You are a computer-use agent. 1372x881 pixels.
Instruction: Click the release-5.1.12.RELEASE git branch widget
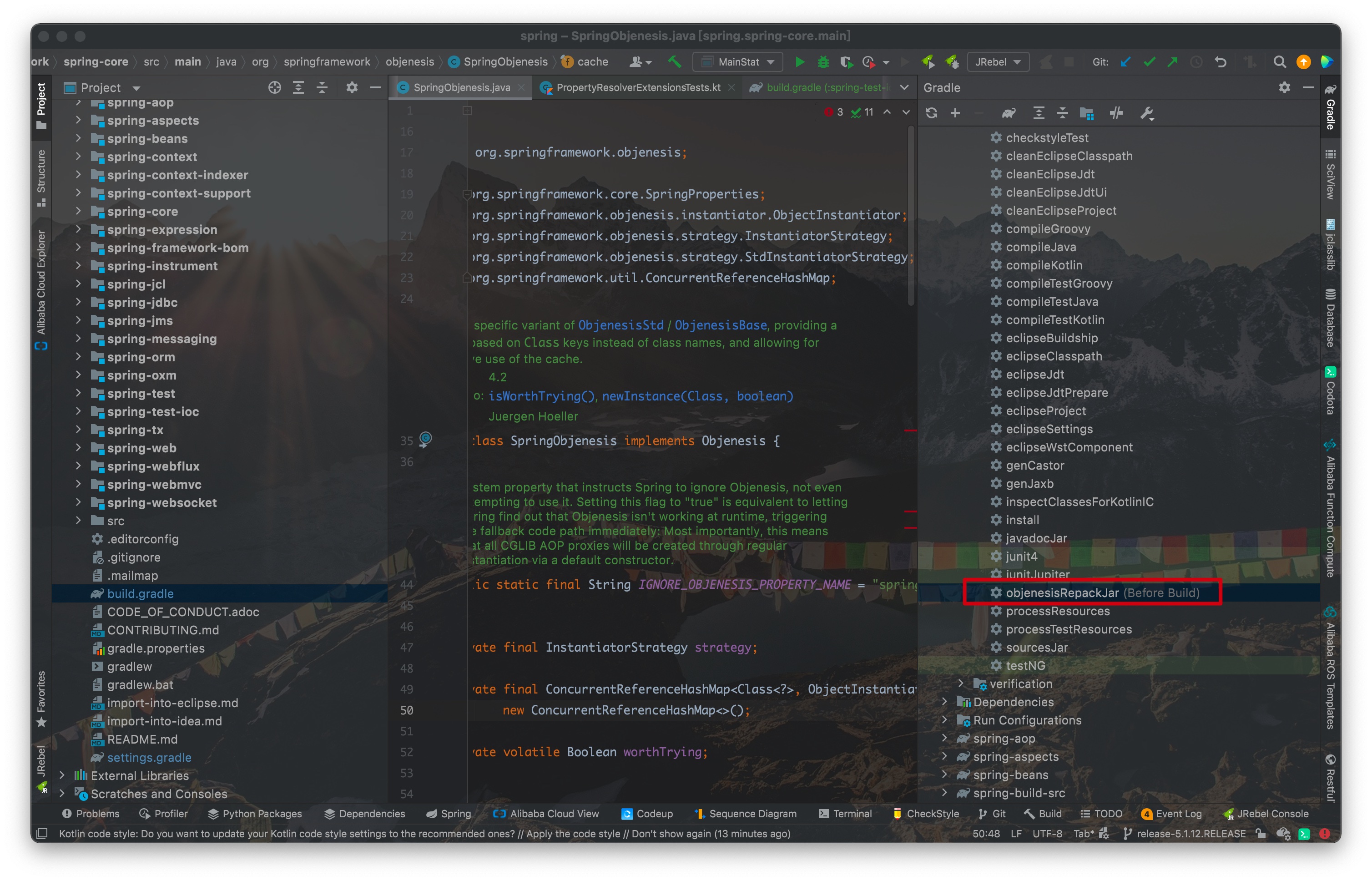point(1185,834)
